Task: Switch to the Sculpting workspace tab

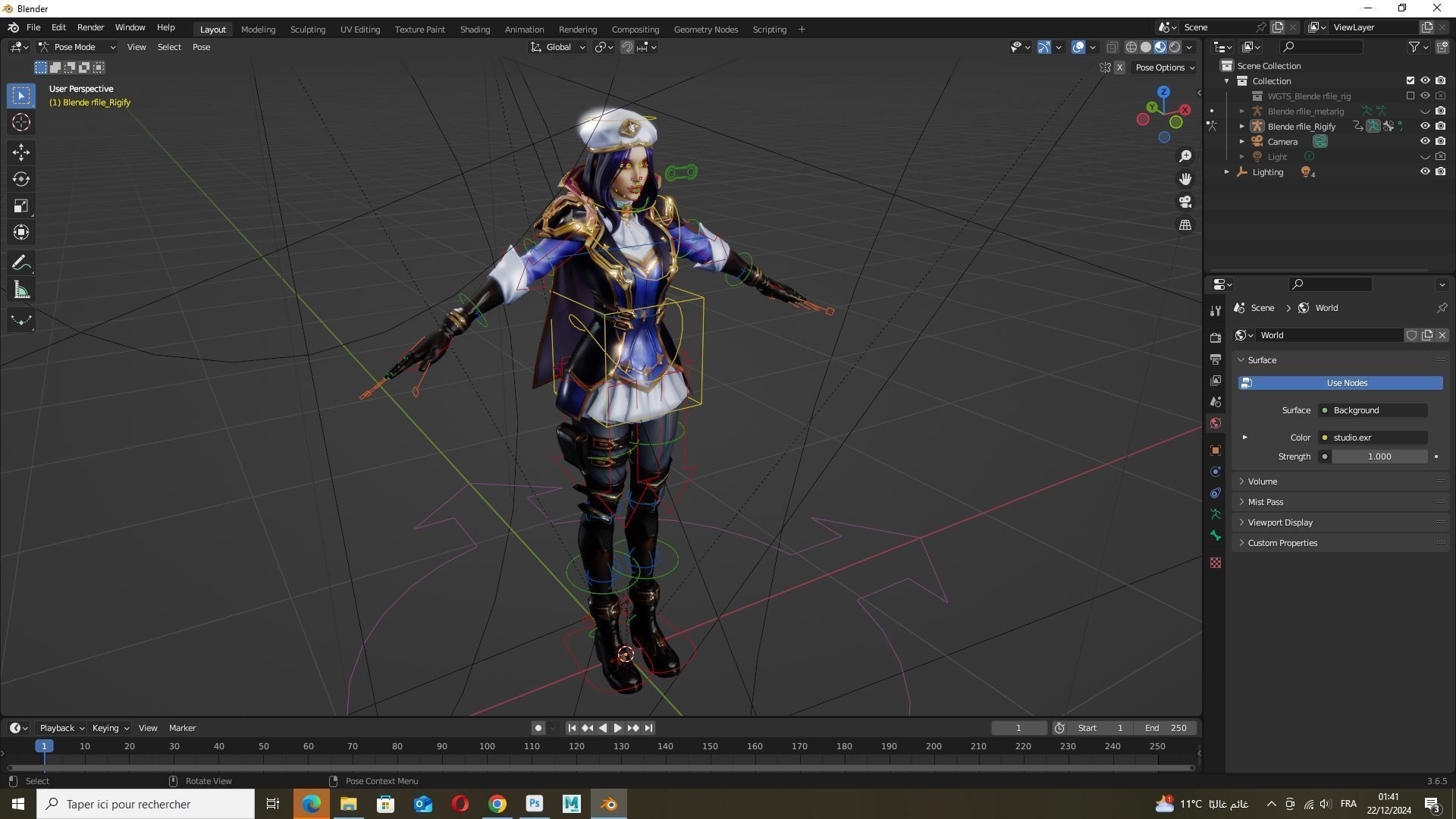Action: (307, 30)
